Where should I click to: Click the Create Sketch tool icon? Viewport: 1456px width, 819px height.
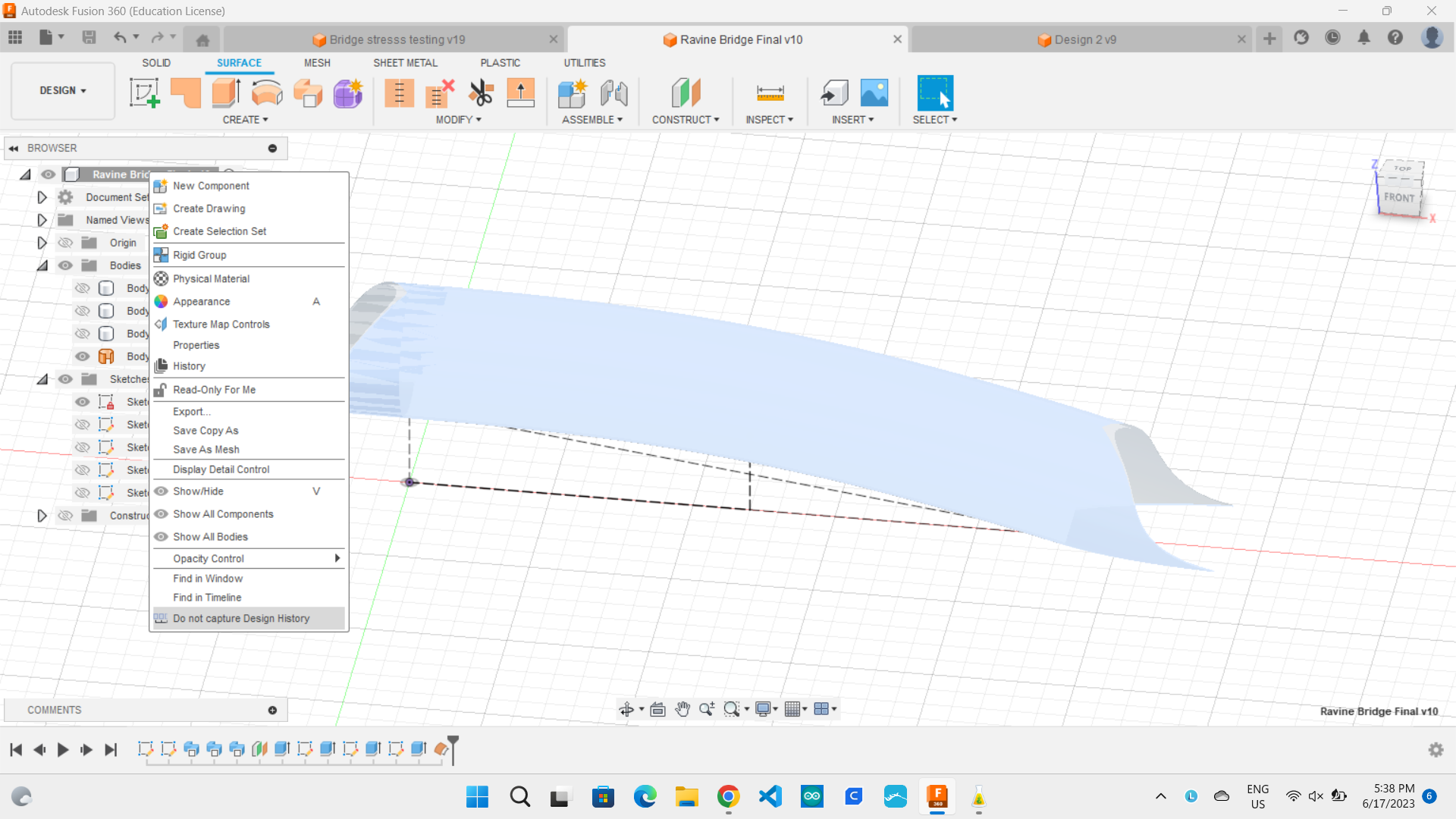point(144,93)
